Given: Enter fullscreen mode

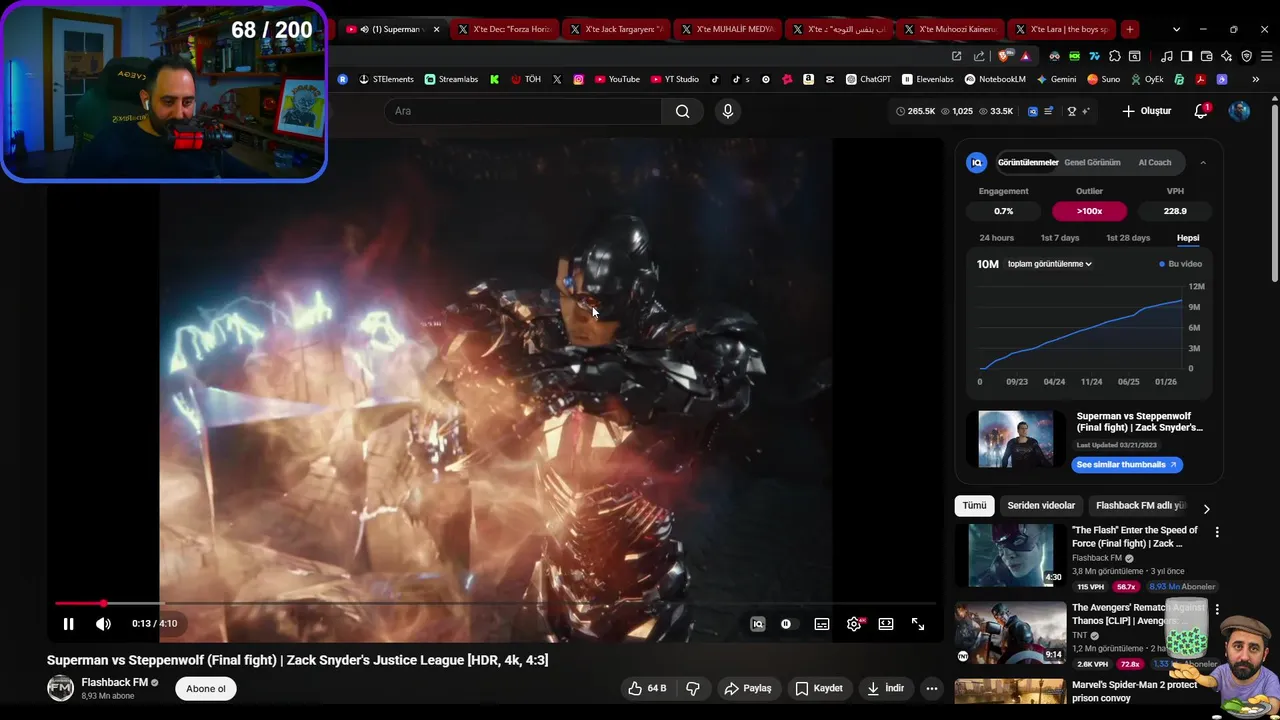Looking at the screenshot, I should point(918,624).
